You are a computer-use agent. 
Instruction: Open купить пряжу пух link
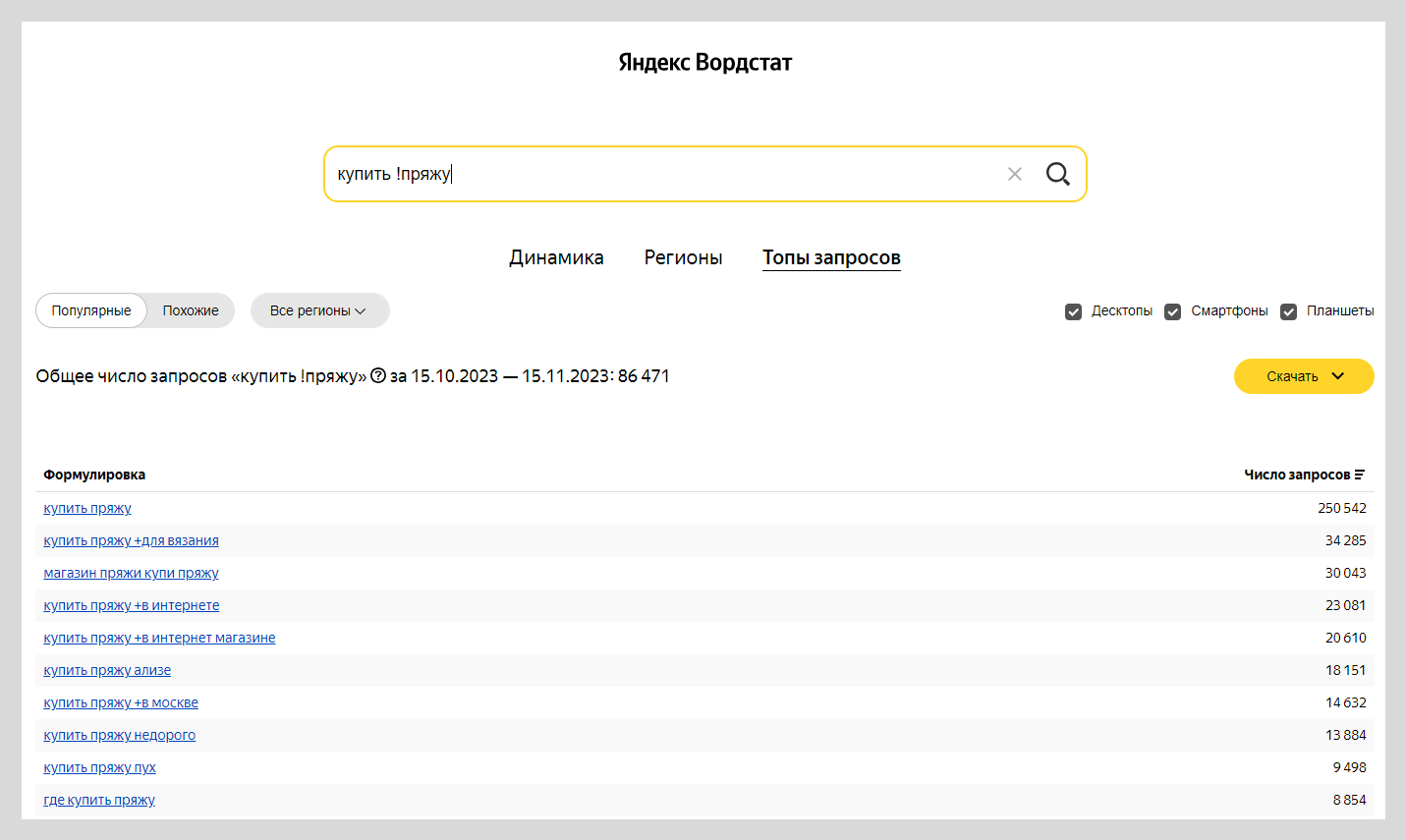coord(99,767)
